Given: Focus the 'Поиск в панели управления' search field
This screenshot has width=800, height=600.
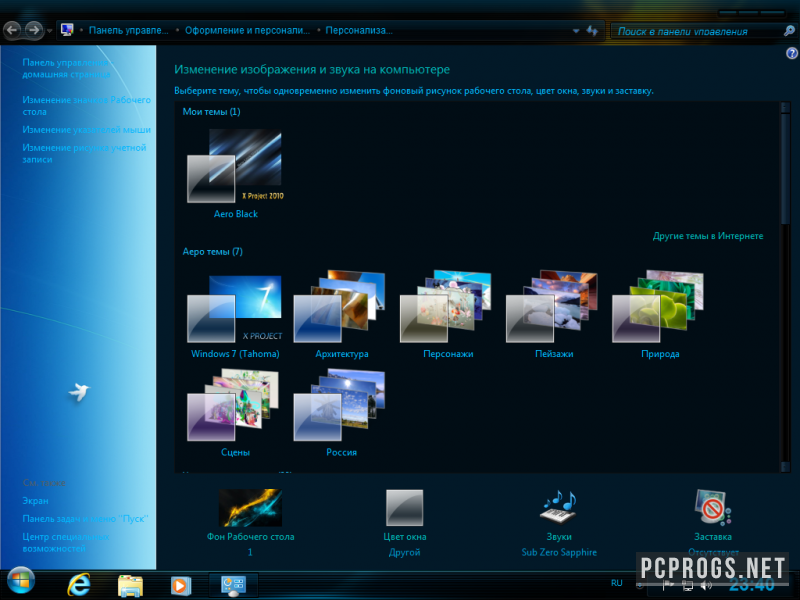Looking at the screenshot, I should click(696, 31).
